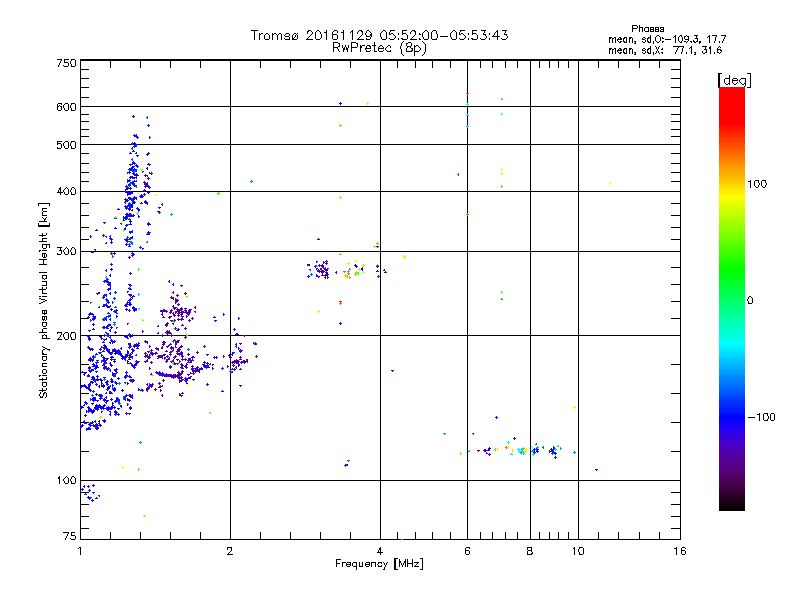Click the colorbar tick label '100'
Screen dimensions: 800x600
pyautogui.click(x=757, y=184)
